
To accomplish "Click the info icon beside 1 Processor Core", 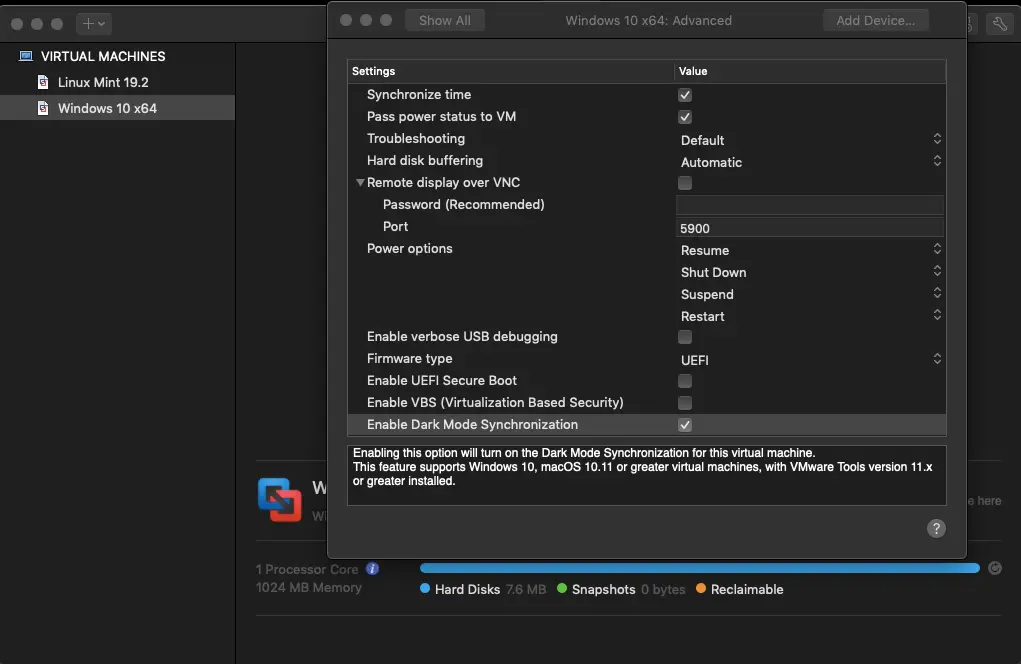I will (372, 568).
